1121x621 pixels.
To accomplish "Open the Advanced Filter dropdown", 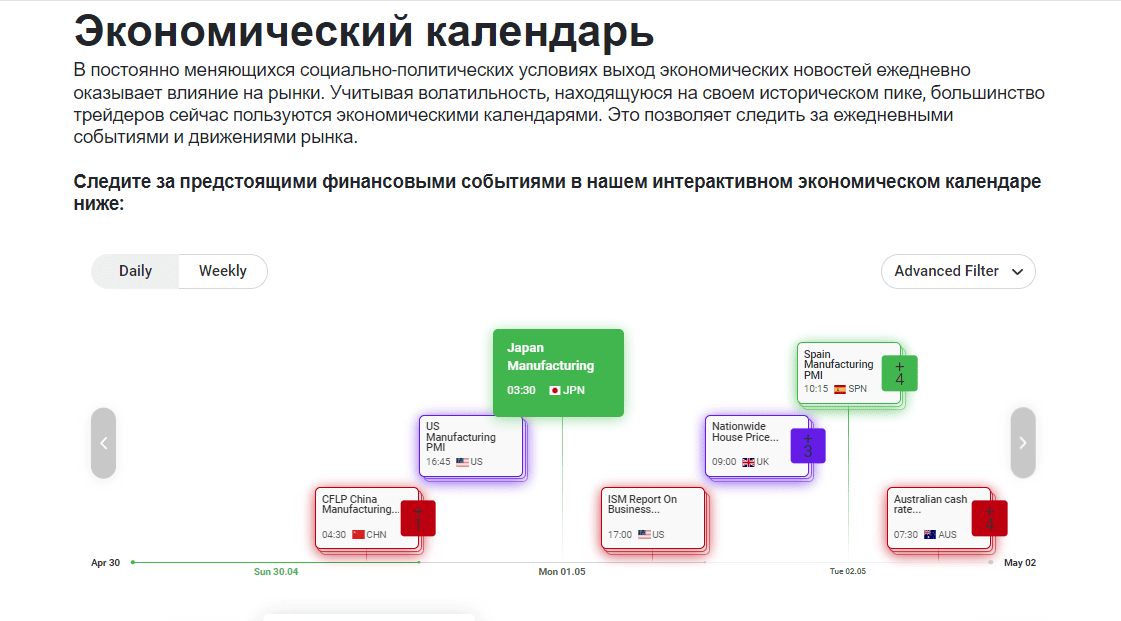I will click(x=958, y=272).
